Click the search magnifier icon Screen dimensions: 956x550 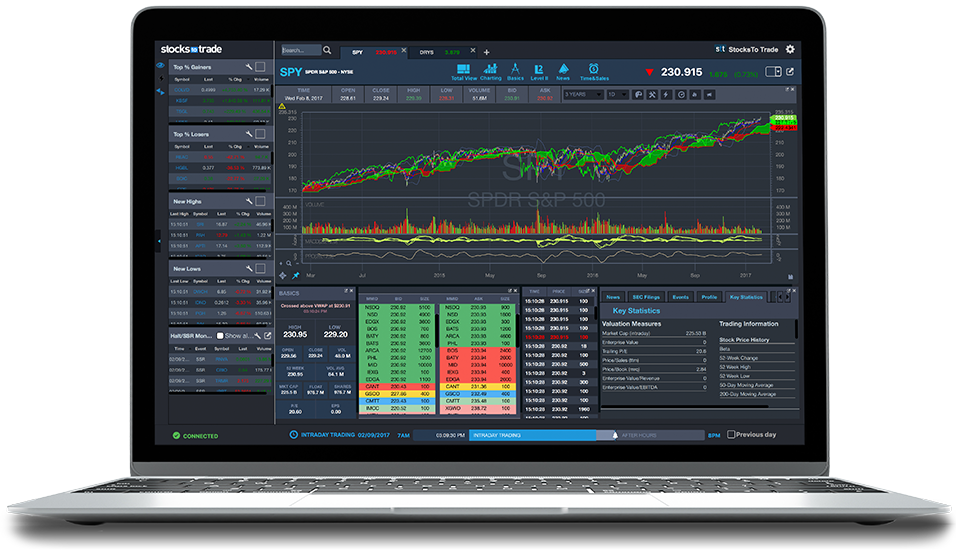(327, 50)
